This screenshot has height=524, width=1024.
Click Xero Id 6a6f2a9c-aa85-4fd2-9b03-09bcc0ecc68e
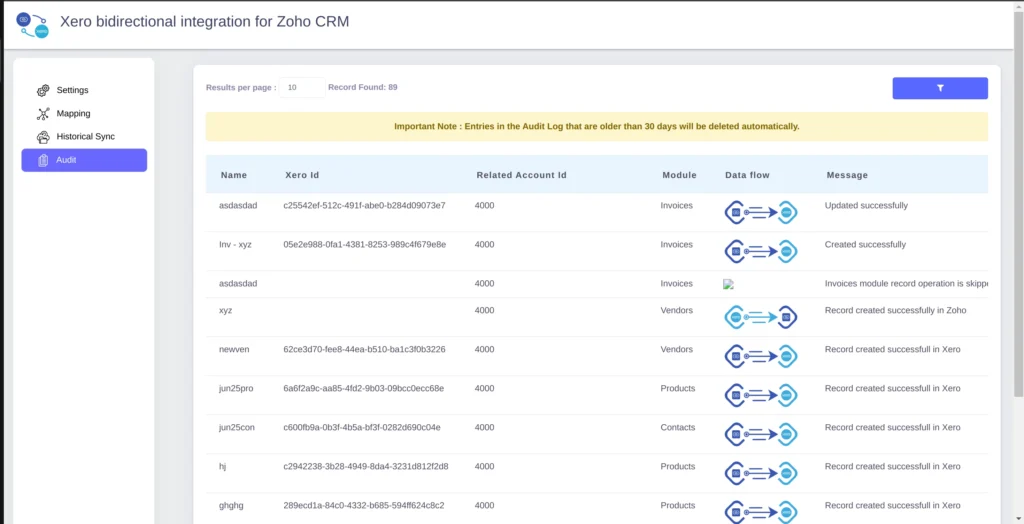364,389
